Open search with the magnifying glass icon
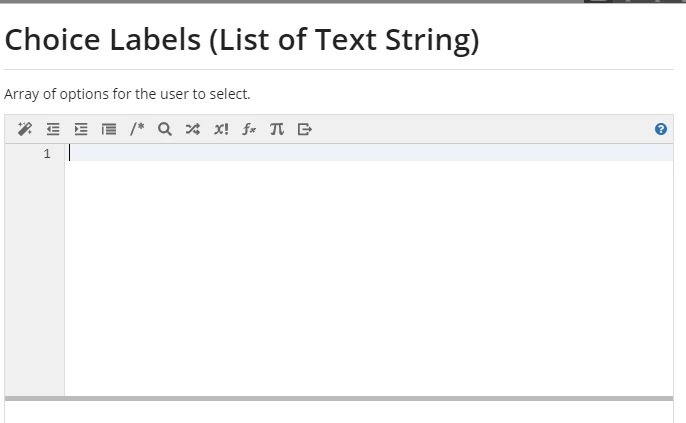Screen dimensions: 686x423 pos(165,129)
